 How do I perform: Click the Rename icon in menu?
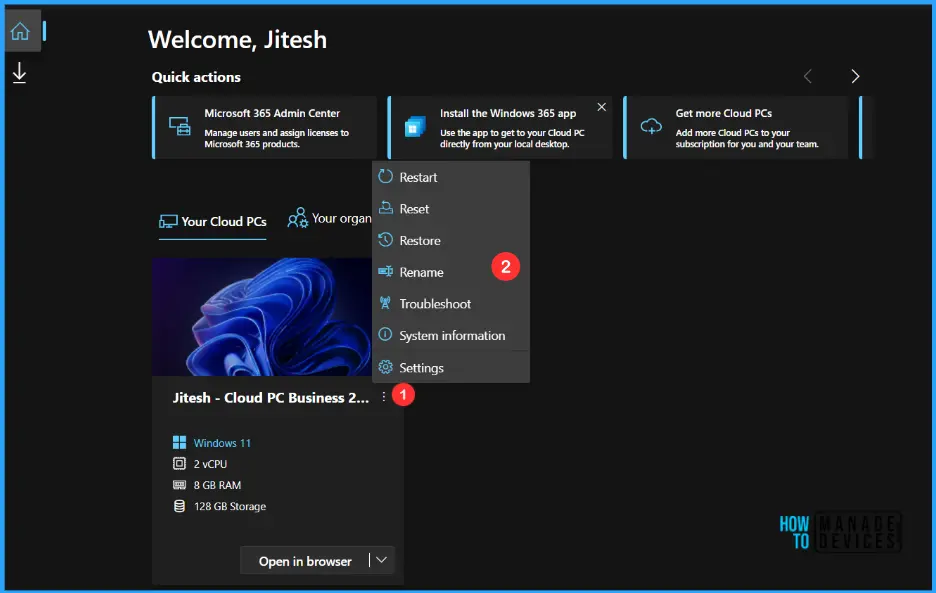386,272
